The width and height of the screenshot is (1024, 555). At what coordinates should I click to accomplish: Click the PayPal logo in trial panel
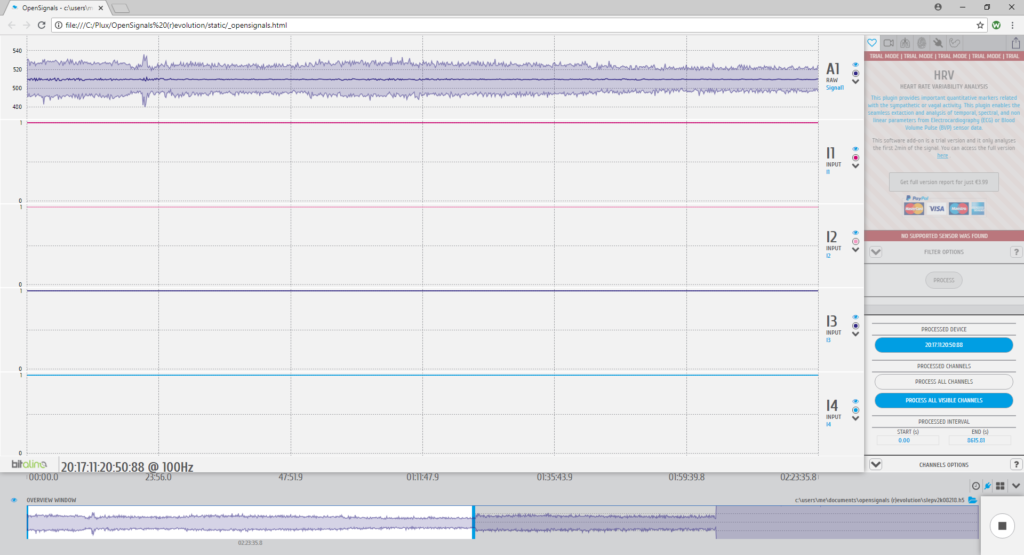(x=918, y=198)
